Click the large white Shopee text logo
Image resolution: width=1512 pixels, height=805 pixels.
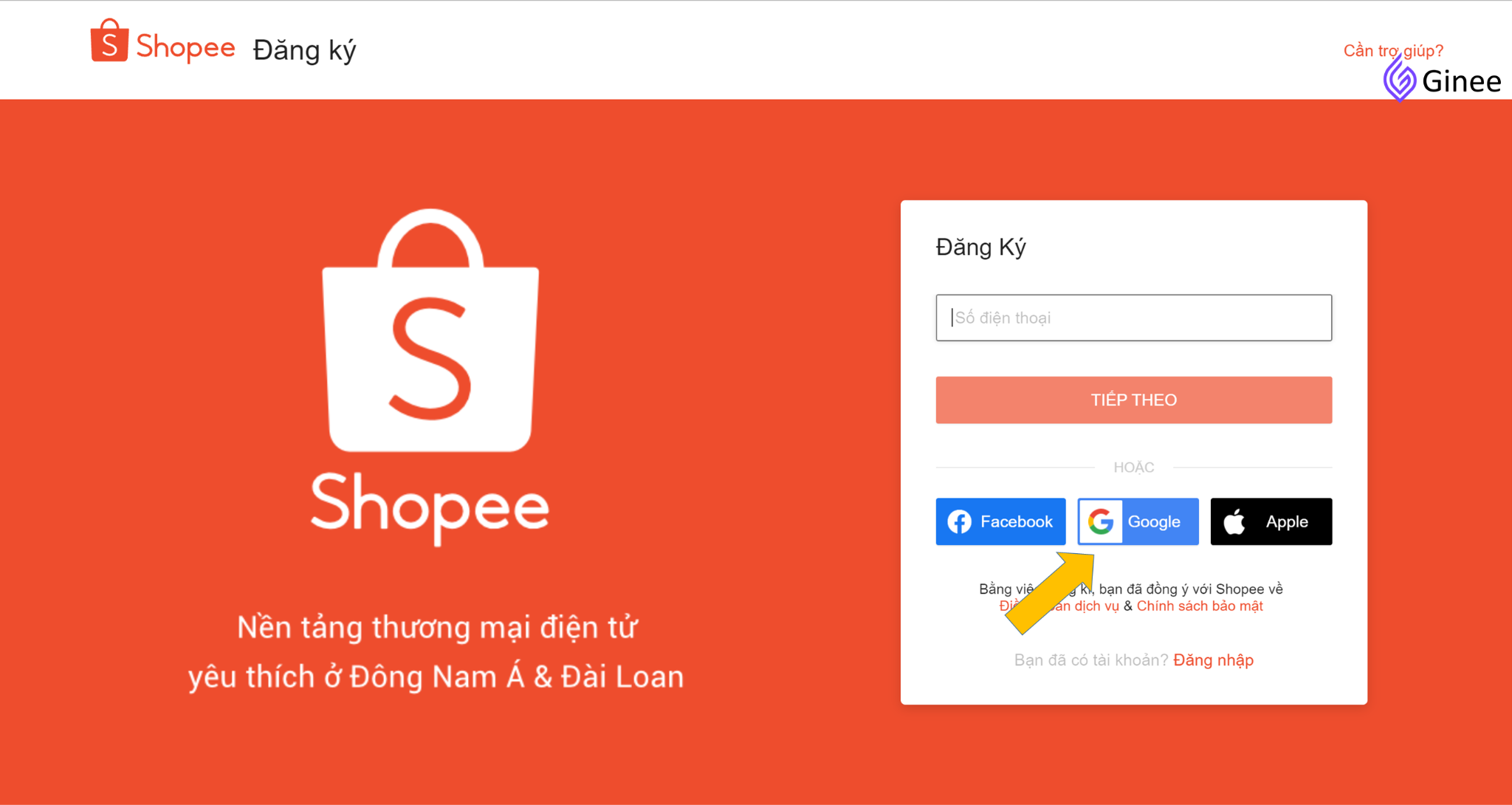430,507
